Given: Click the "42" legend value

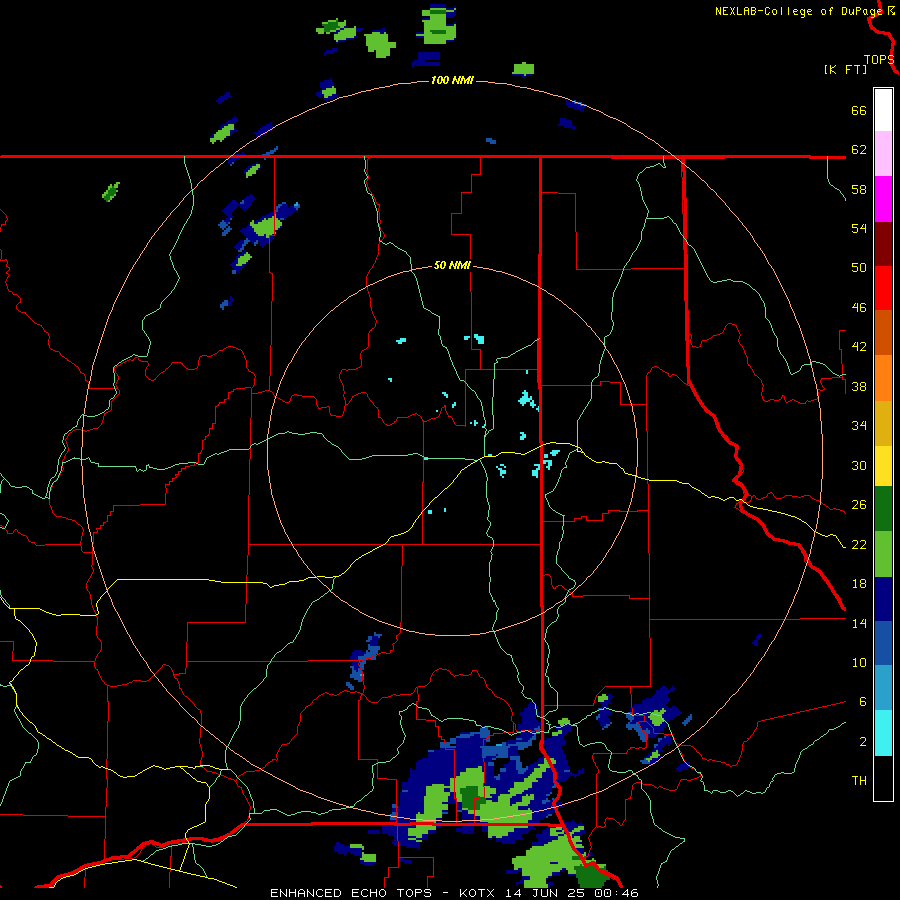Looking at the screenshot, I should tap(859, 347).
